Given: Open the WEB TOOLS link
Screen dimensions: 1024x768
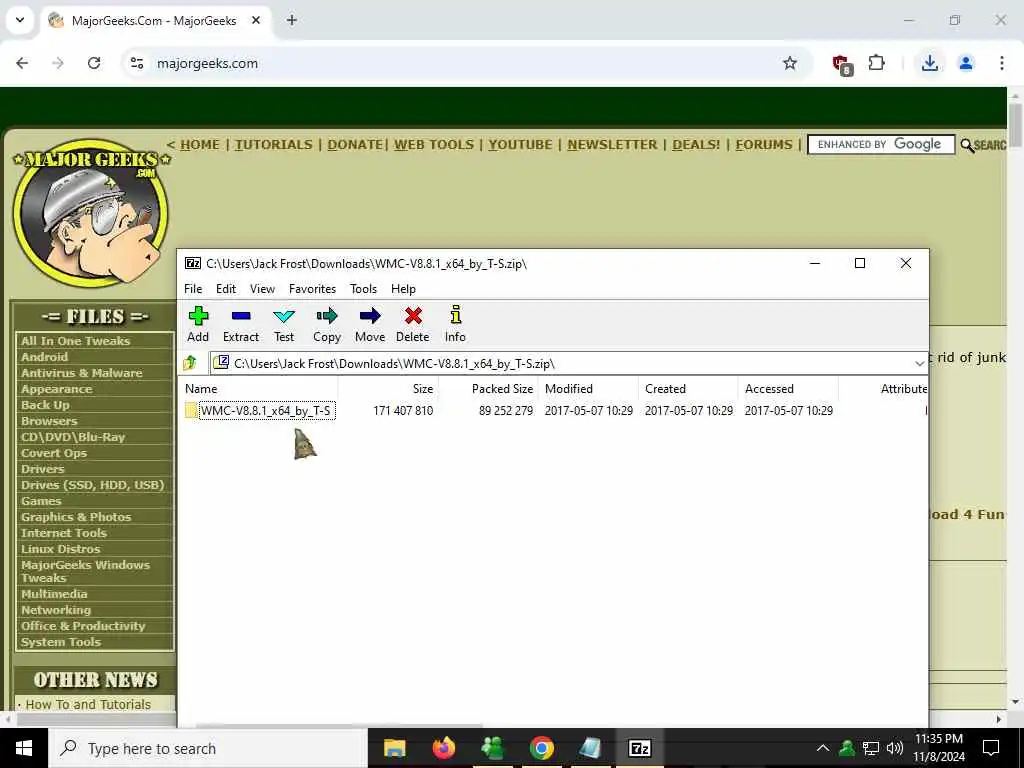Looking at the screenshot, I should coord(434,145).
